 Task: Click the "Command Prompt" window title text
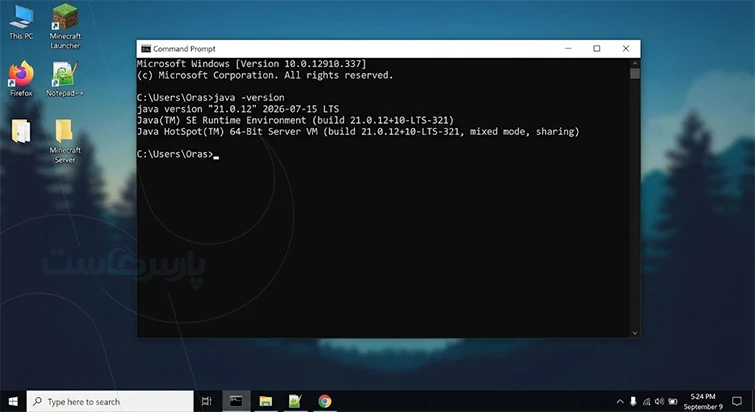click(x=184, y=49)
